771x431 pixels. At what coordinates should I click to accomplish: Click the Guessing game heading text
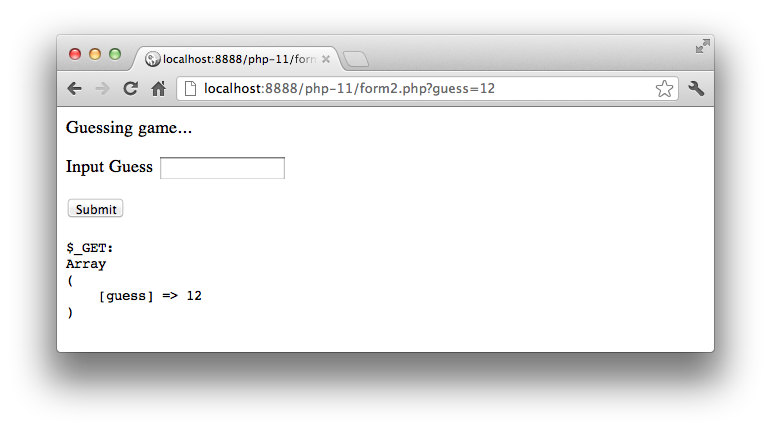pos(129,128)
